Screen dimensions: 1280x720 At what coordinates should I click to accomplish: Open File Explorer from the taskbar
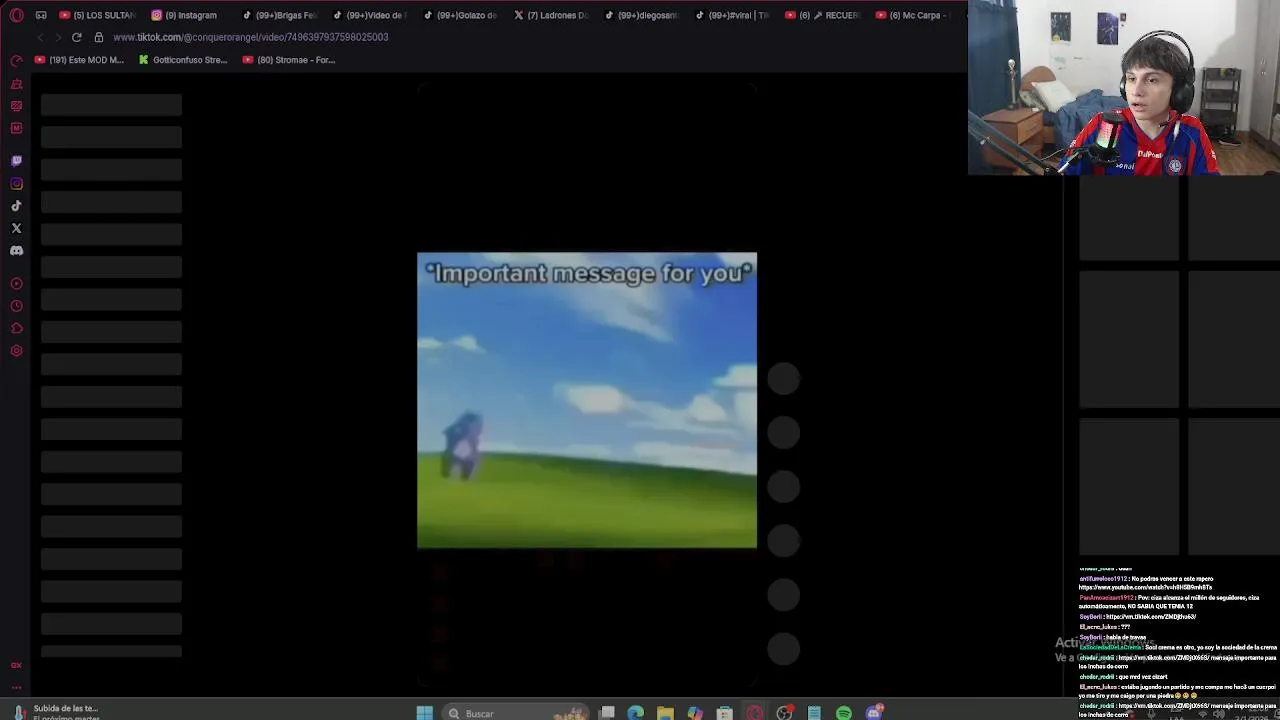(x=665, y=713)
